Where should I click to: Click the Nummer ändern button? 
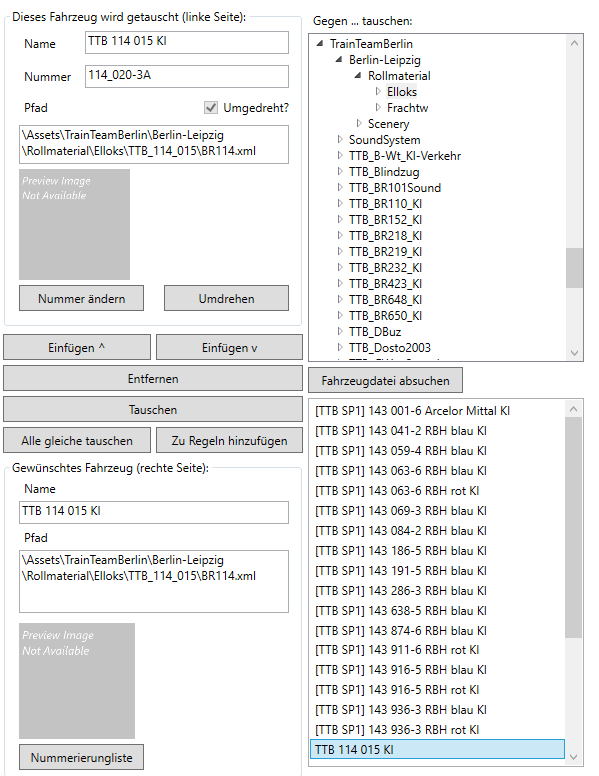(x=82, y=298)
